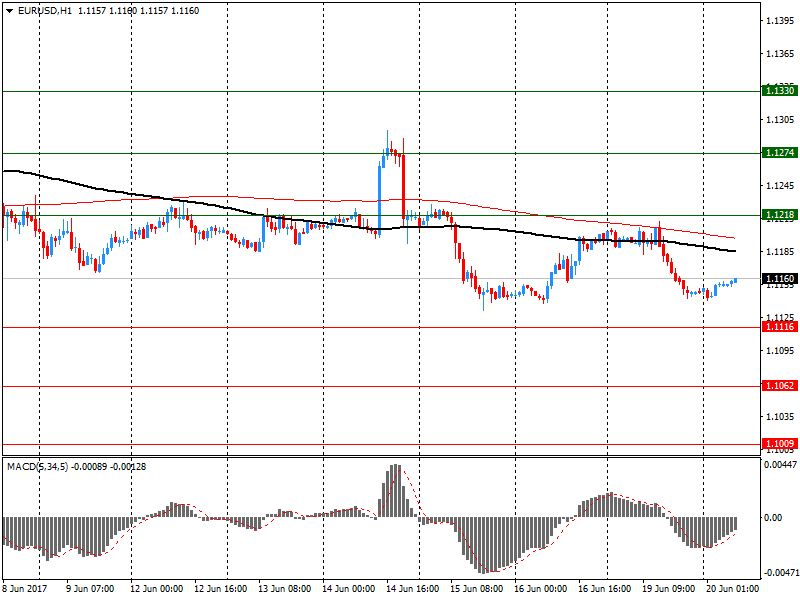The image size is (800, 600).
Task: Open the EURUSD,H1 chart menu arrow
Action: [x=9, y=11]
